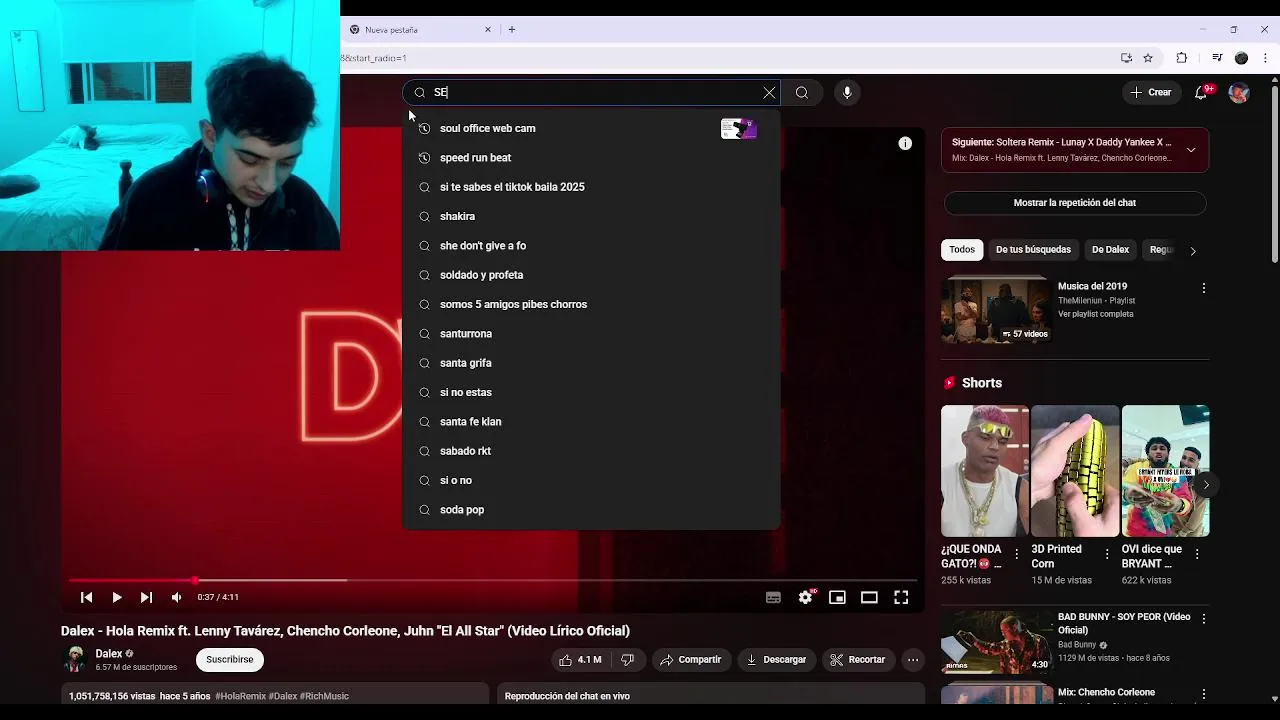Select De tus búsquedas chip
This screenshot has width=1280, height=720.
pyautogui.click(x=1033, y=250)
